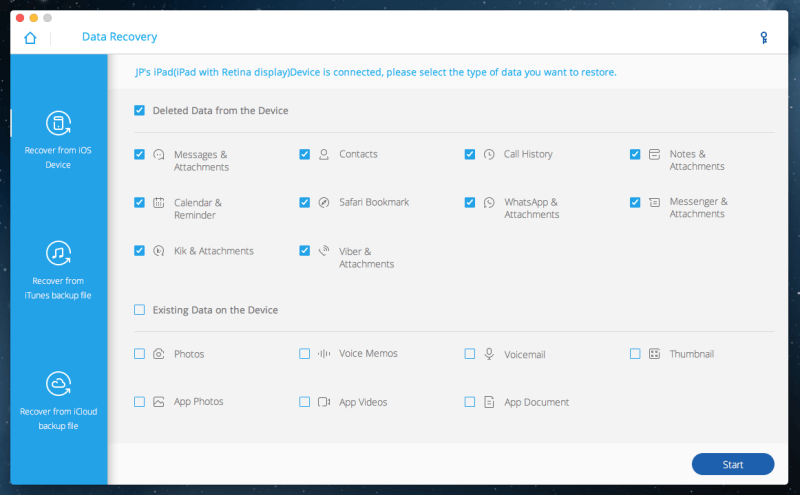Click the Data Recovery title link
Image resolution: width=800 pixels, height=495 pixels.
click(119, 37)
